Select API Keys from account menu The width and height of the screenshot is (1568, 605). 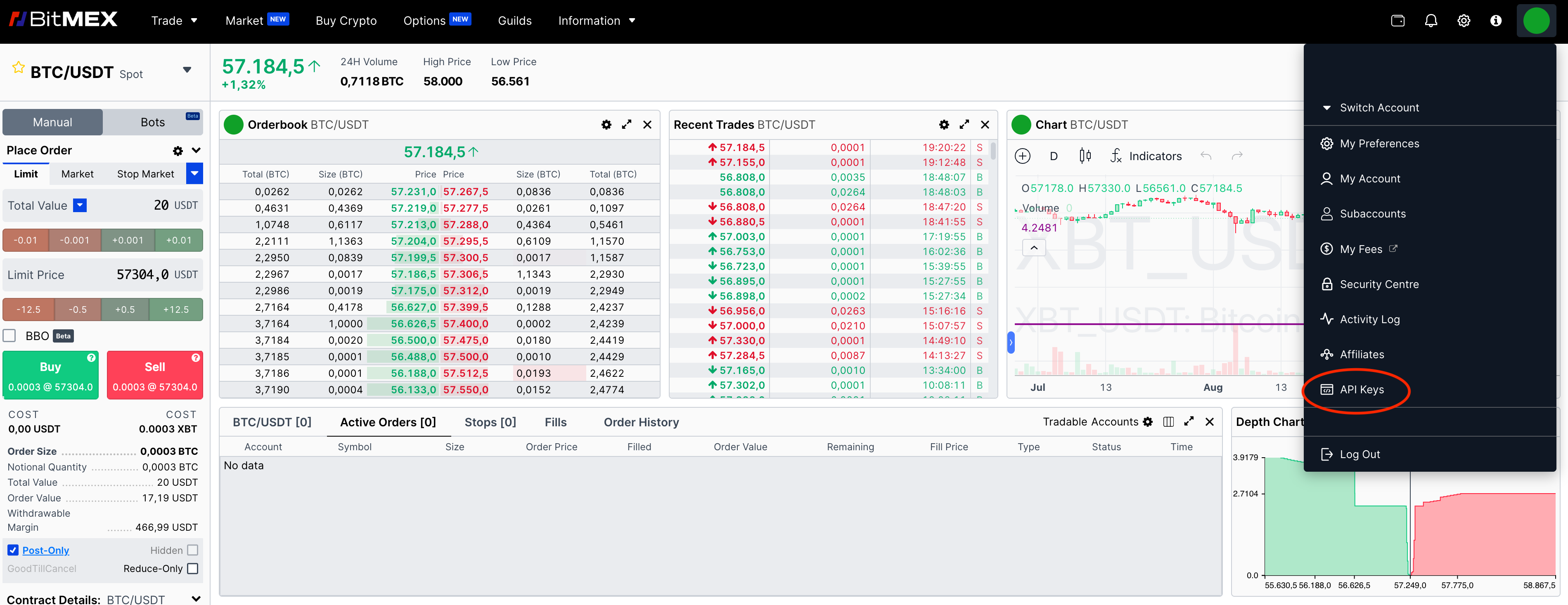click(1361, 390)
